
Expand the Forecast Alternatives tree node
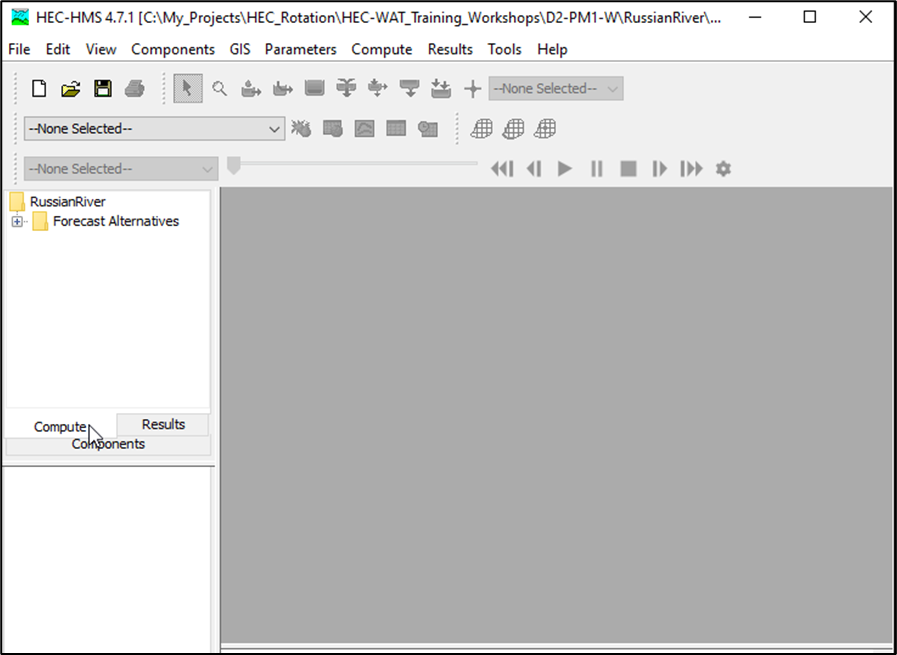17,222
